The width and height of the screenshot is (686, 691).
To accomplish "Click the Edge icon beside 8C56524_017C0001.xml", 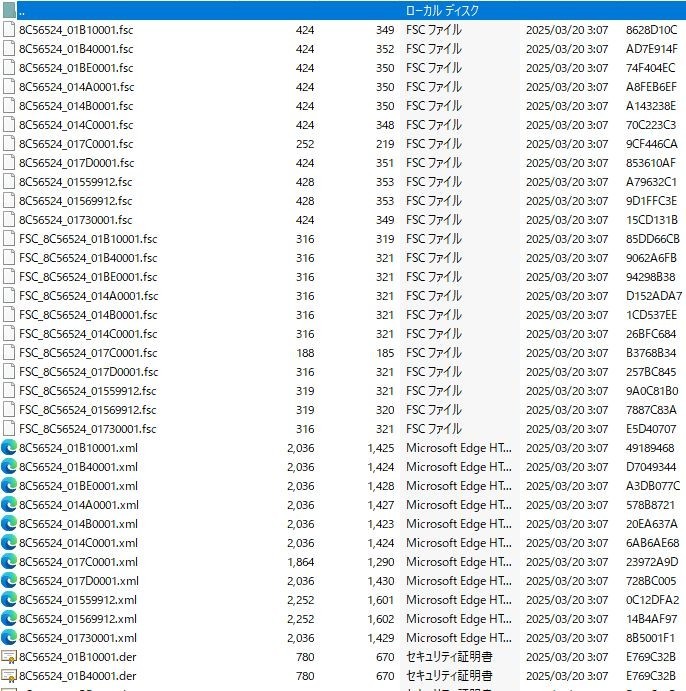I will pyautogui.click(x=9, y=562).
